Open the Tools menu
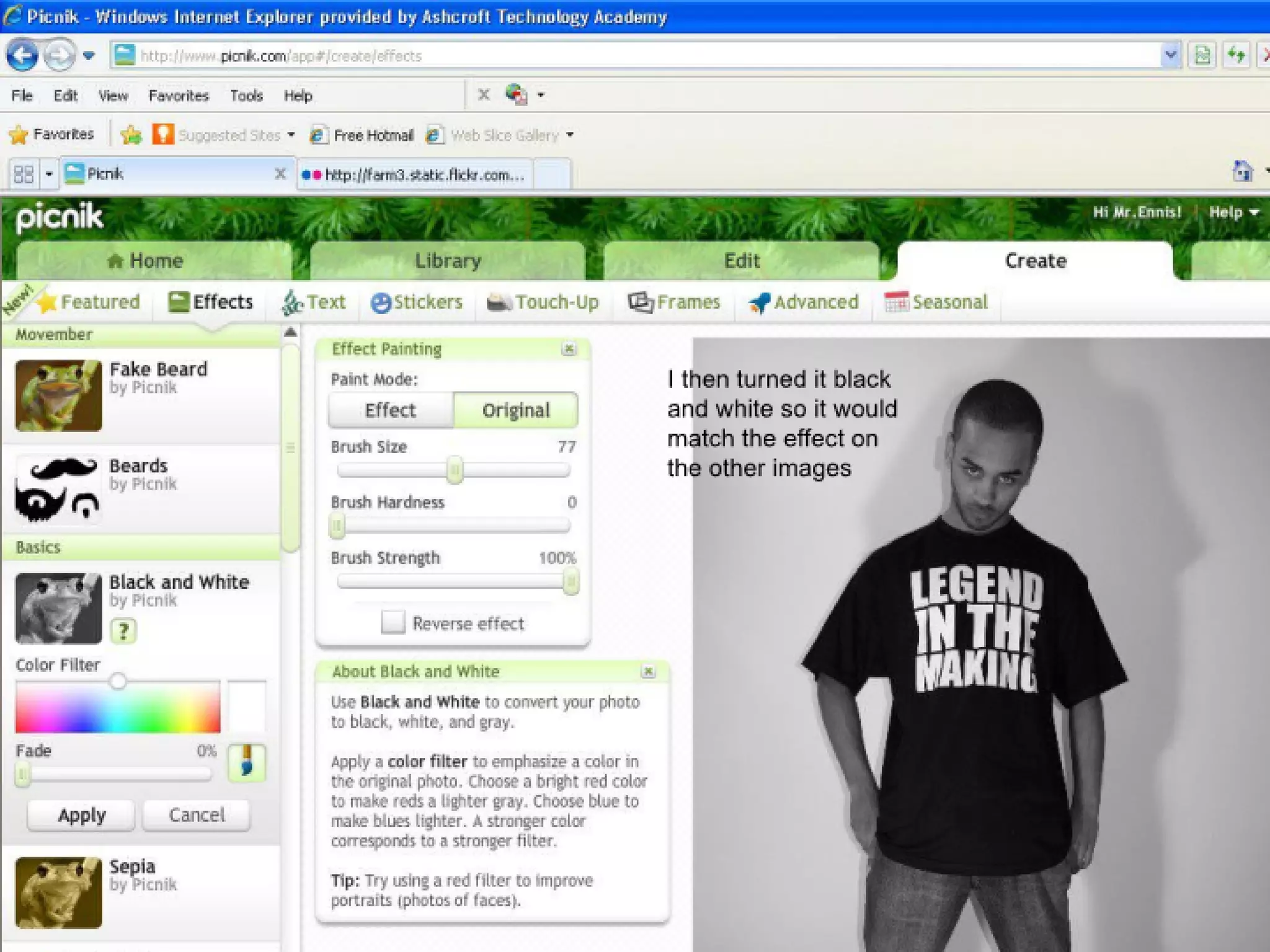Image resolution: width=1270 pixels, height=952 pixels. [x=246, y=95]
